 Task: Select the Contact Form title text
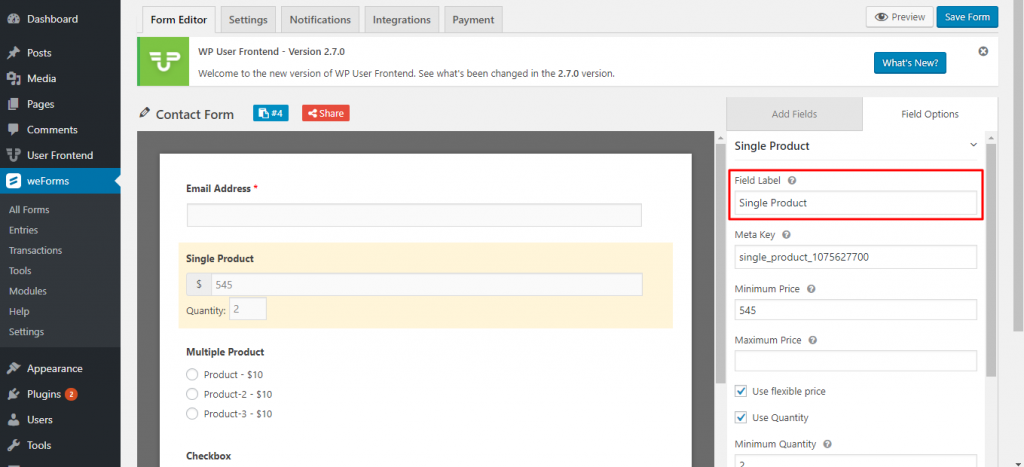pyautogui.click(x=195, y=114)
